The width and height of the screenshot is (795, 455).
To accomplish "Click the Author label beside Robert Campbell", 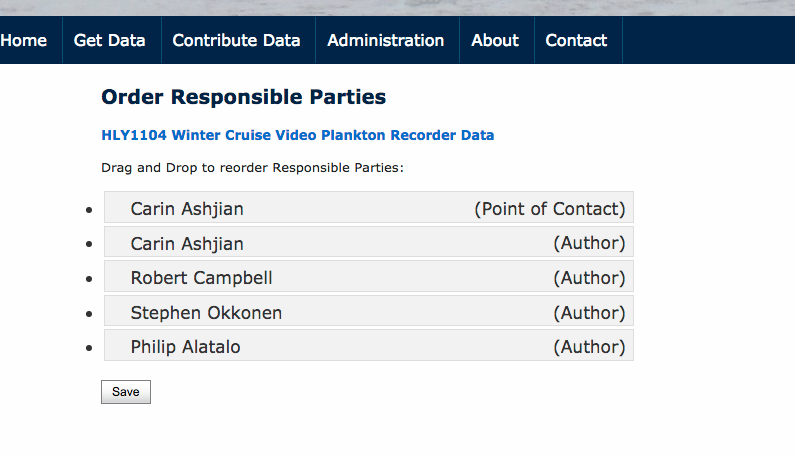I will pos(589,278).
